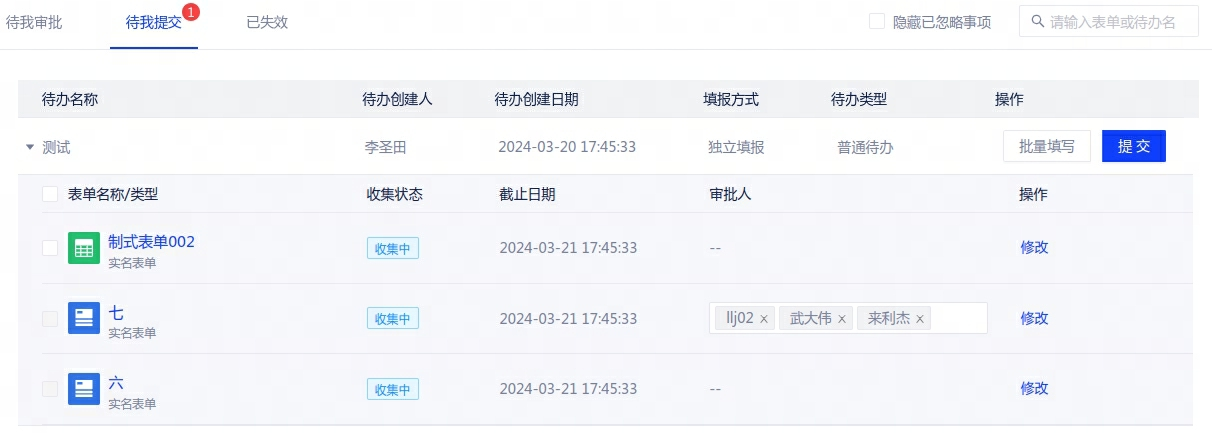Click the 批量填写 button
Image resolution: width=1212 pixels, height=433 pixels.
[1046, 146]
